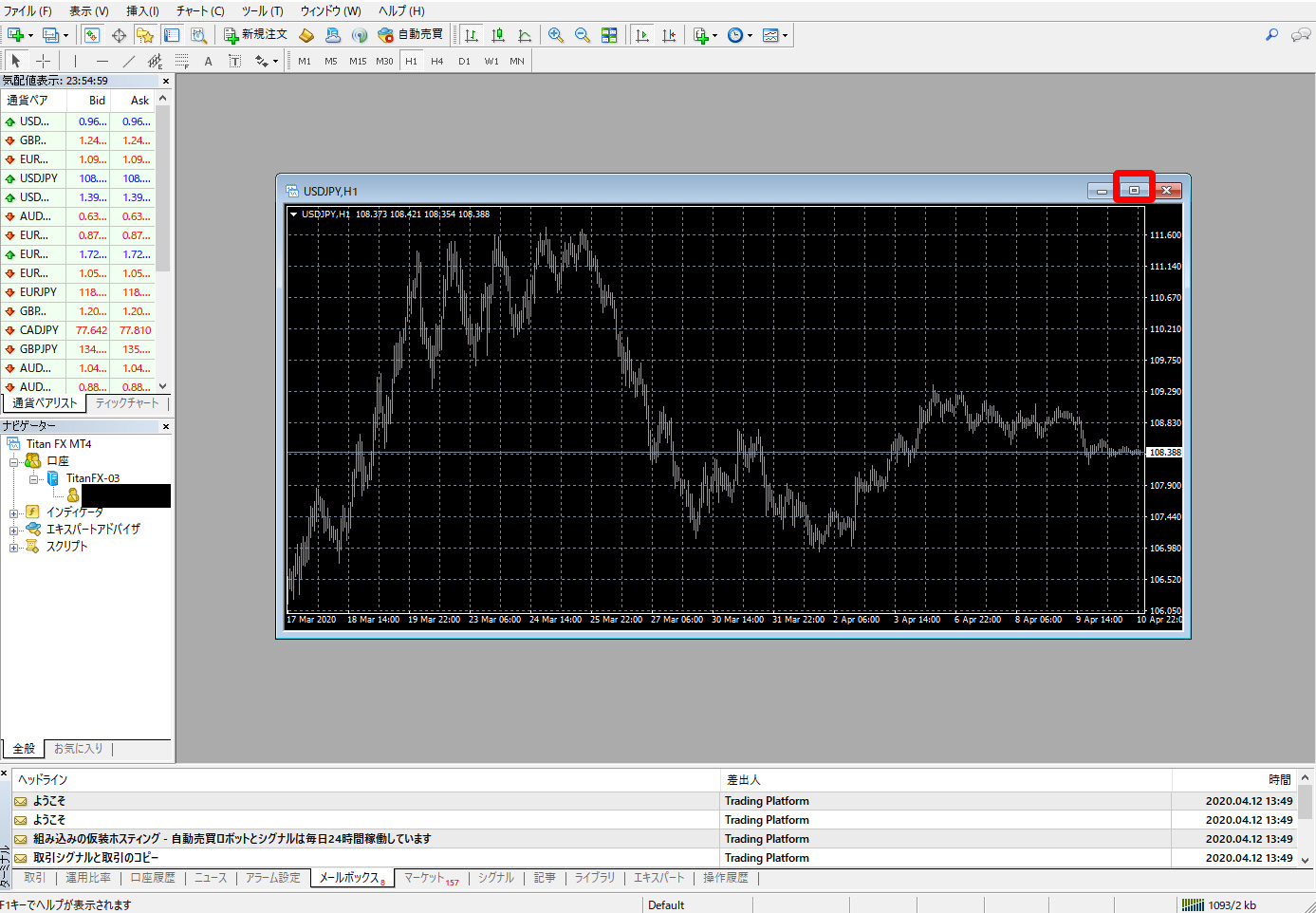The height and width of the screenshot is (913, 1316).
Task: Open the エキスパート terminal tab
Action: point(658,878)
